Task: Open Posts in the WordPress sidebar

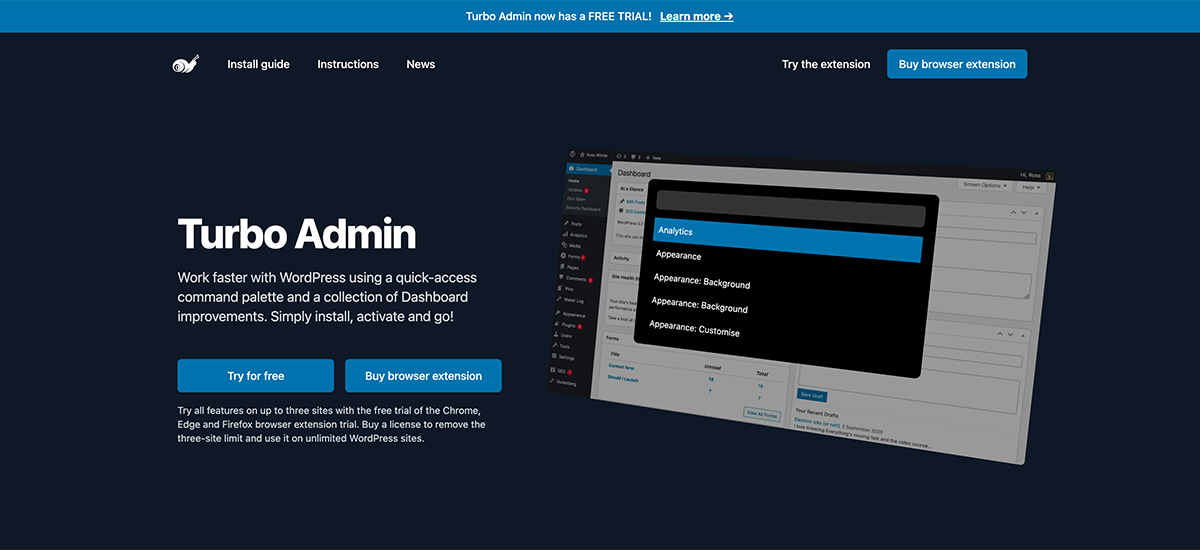Action: tap(577, 223)
